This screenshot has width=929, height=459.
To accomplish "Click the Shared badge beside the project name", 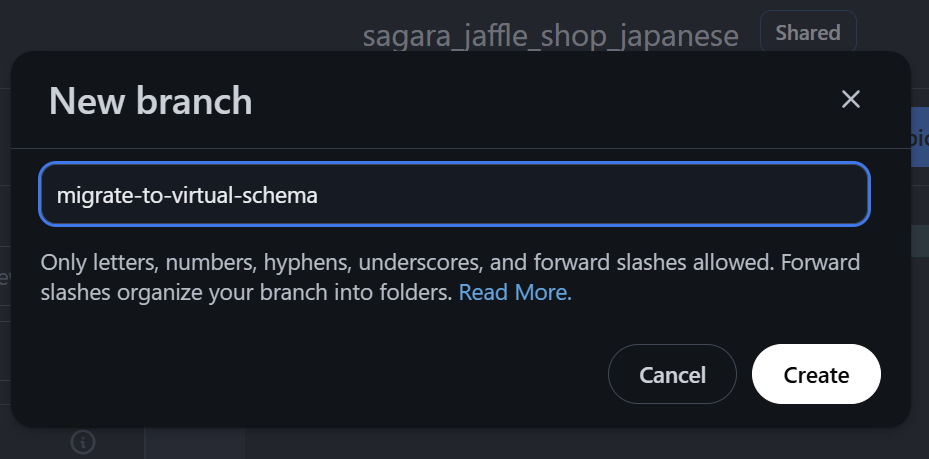I will (808, 33).
